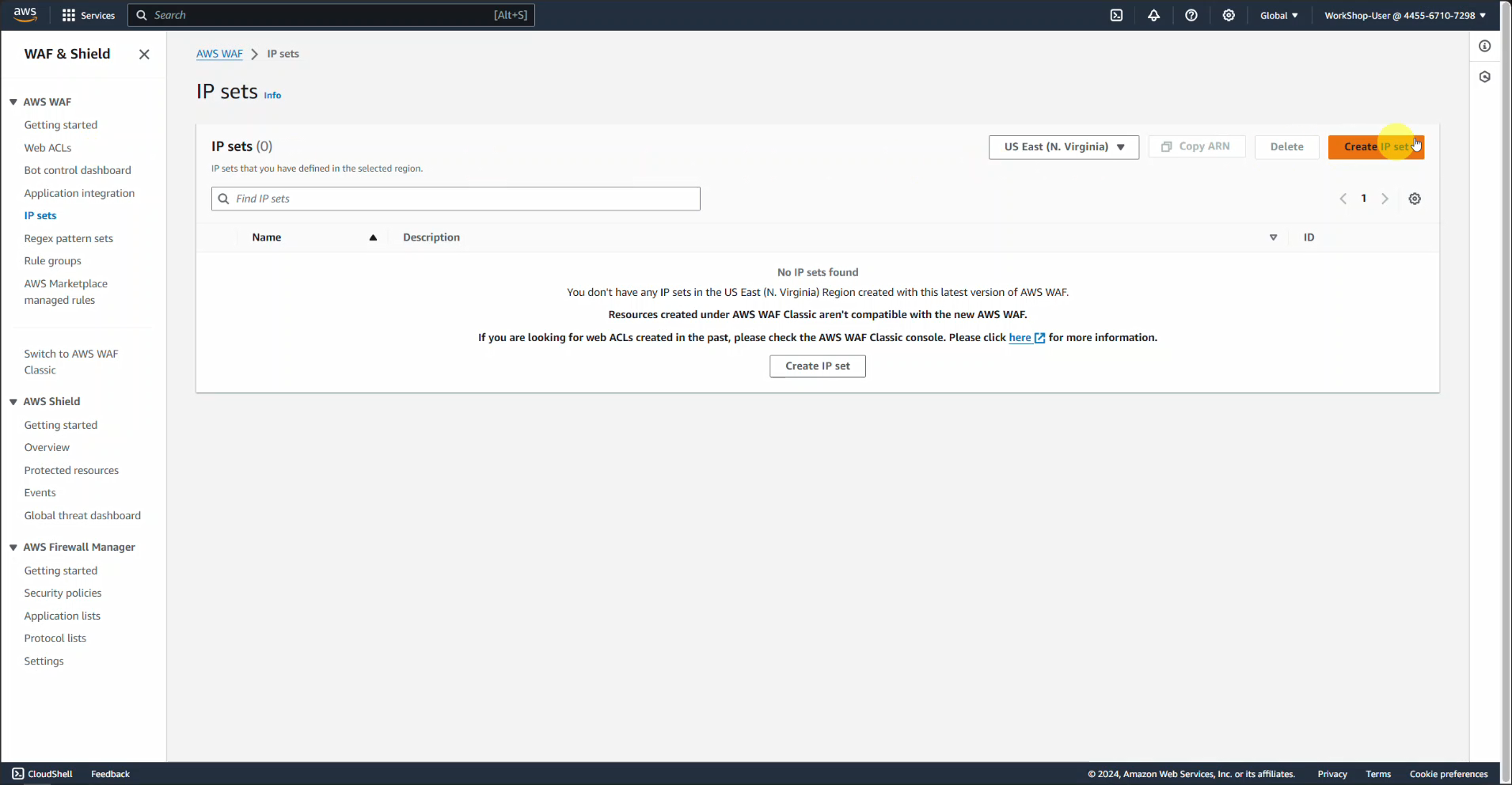This screenshot has height=785, width=1512.
Task: Switch to AWS WAF Classic
Action: coord(71,362)
